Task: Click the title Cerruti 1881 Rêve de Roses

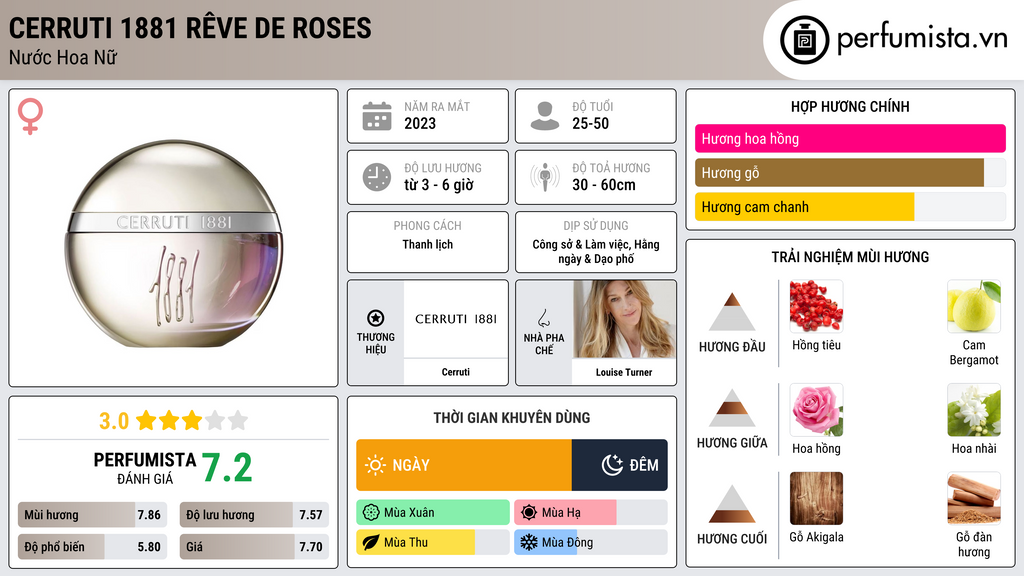Action: (190, 29)
